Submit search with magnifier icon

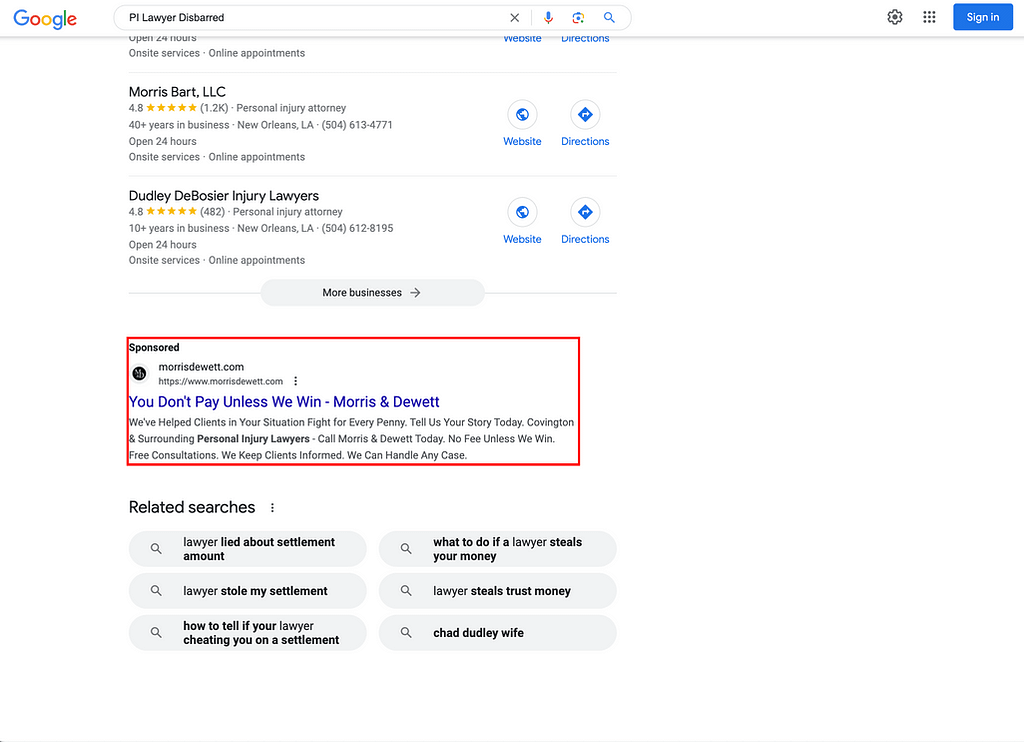[609, 18]
